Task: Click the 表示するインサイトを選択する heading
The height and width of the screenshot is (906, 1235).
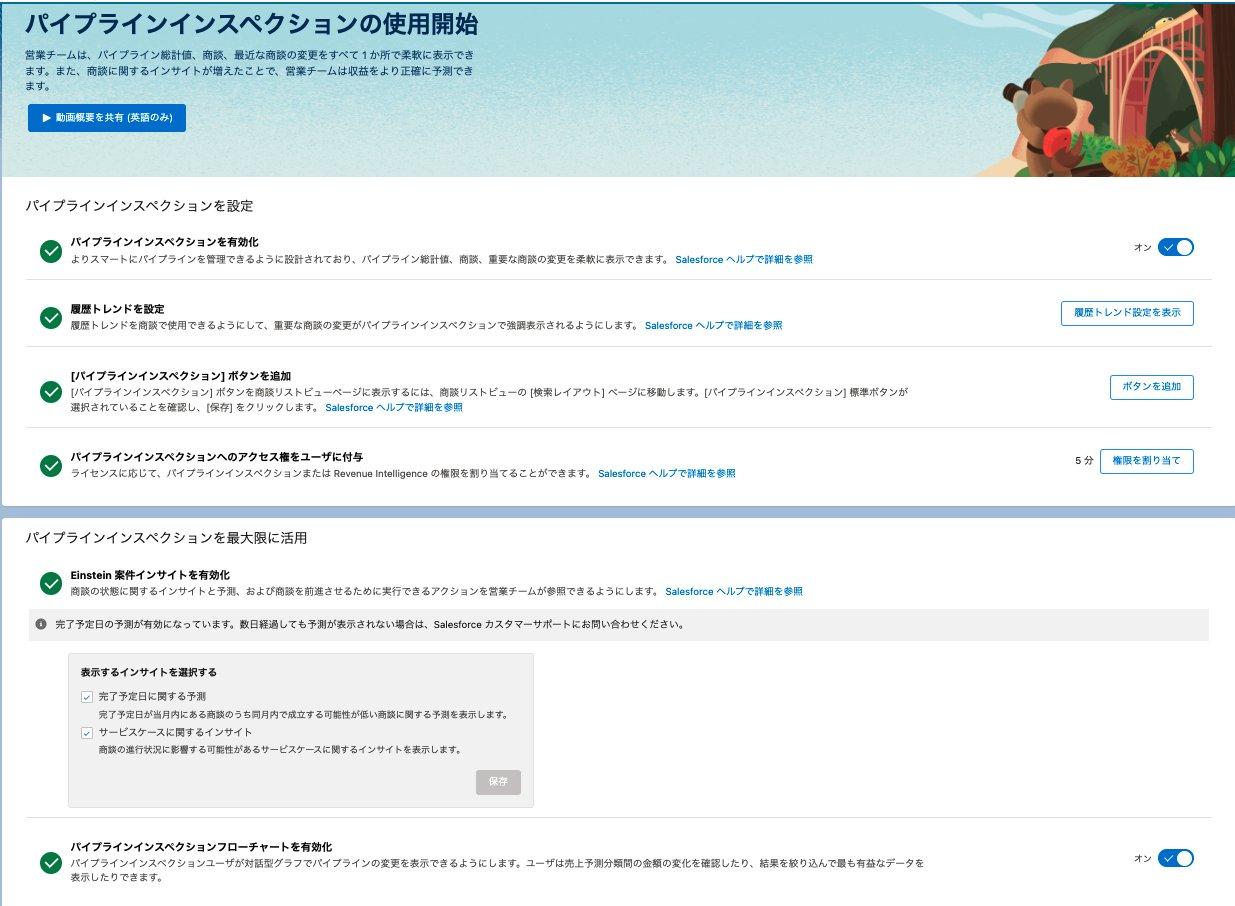Action: pyautogui.click(x=149, y=672)
